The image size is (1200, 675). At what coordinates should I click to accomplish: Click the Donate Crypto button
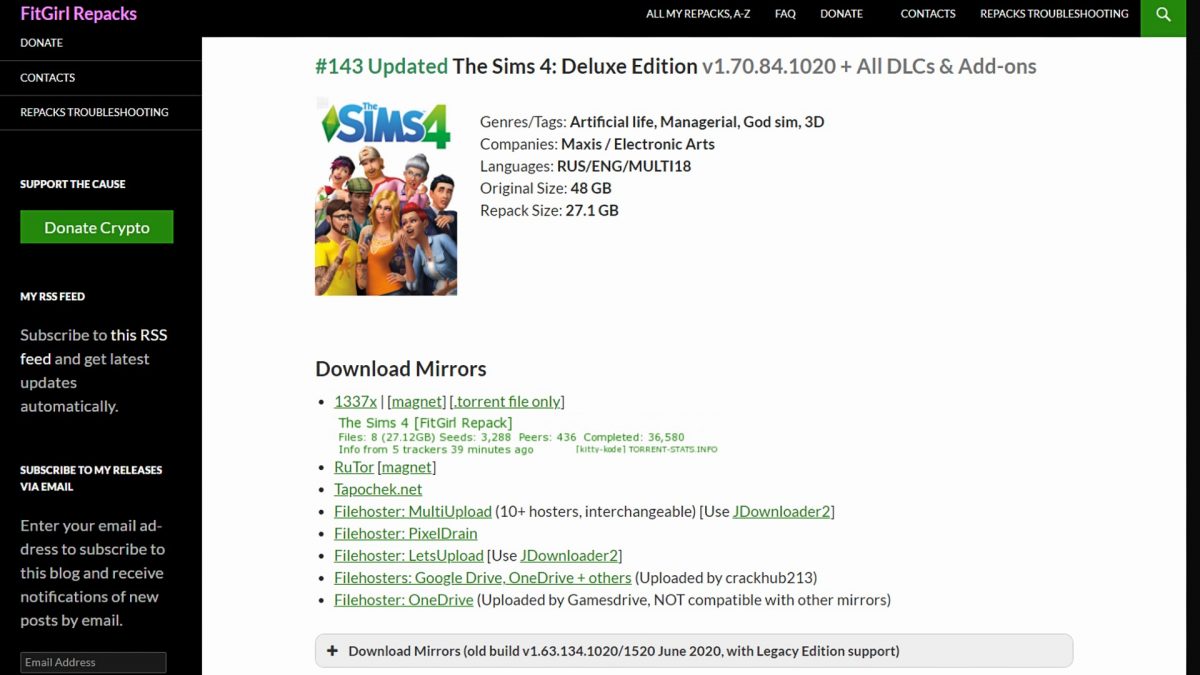[97, 227]
